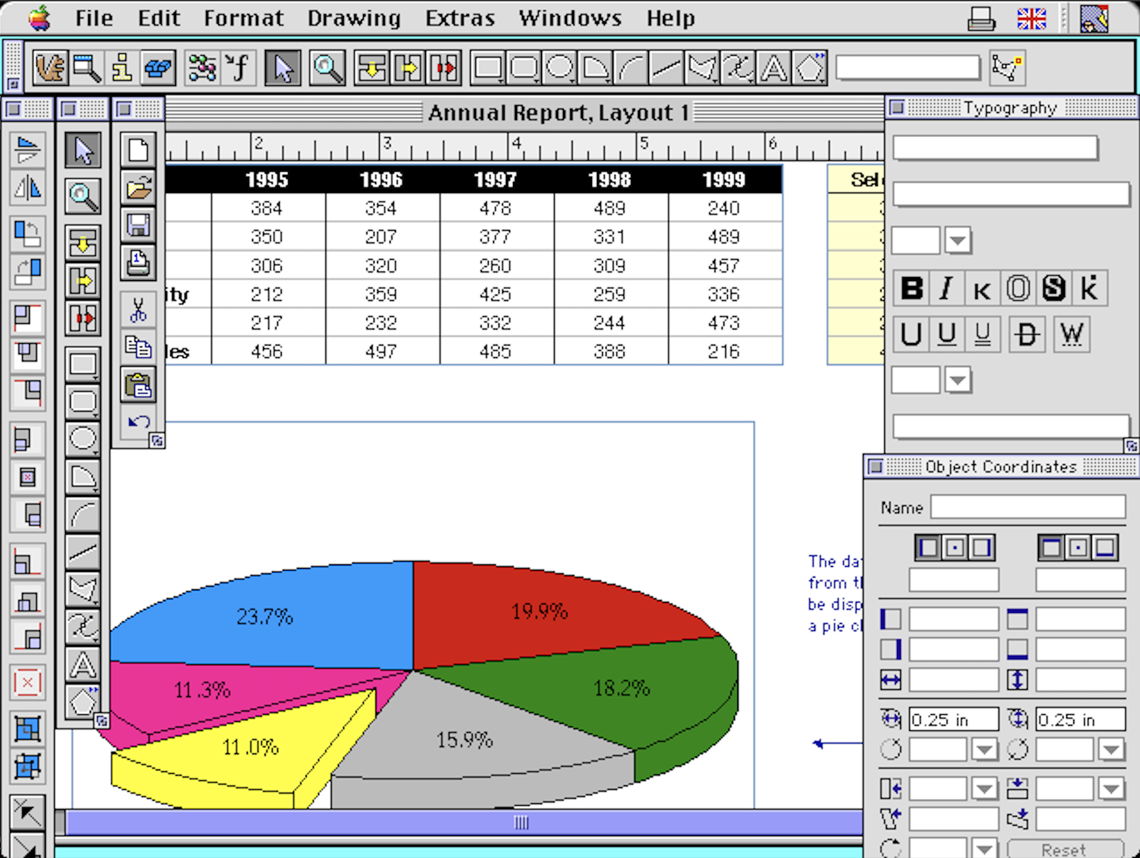Open the dropdown below the underline buttons

coord(958,380)
